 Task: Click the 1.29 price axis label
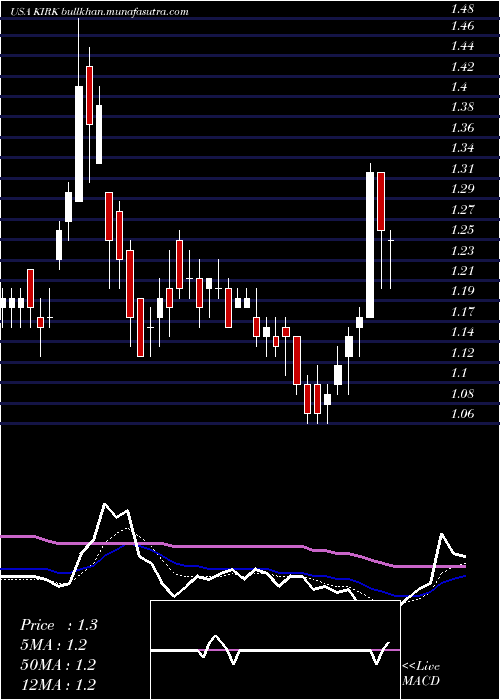pos(462,189)
